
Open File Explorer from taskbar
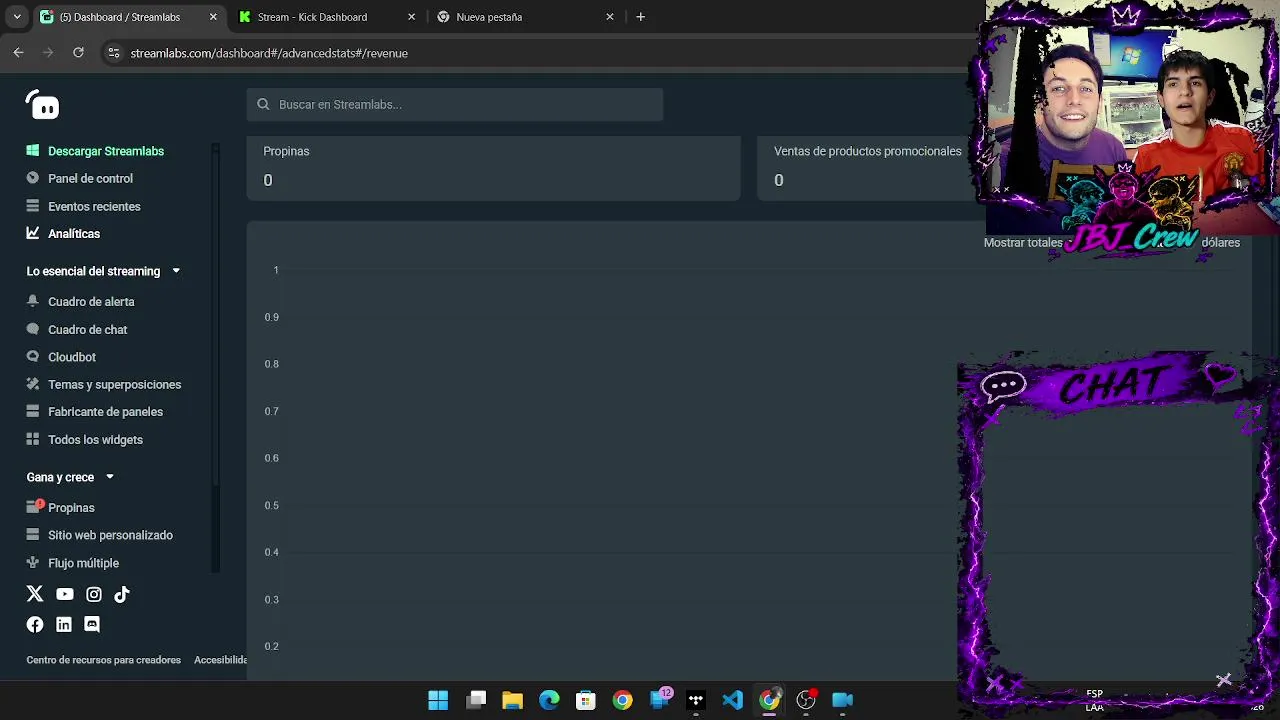point(512,700)
